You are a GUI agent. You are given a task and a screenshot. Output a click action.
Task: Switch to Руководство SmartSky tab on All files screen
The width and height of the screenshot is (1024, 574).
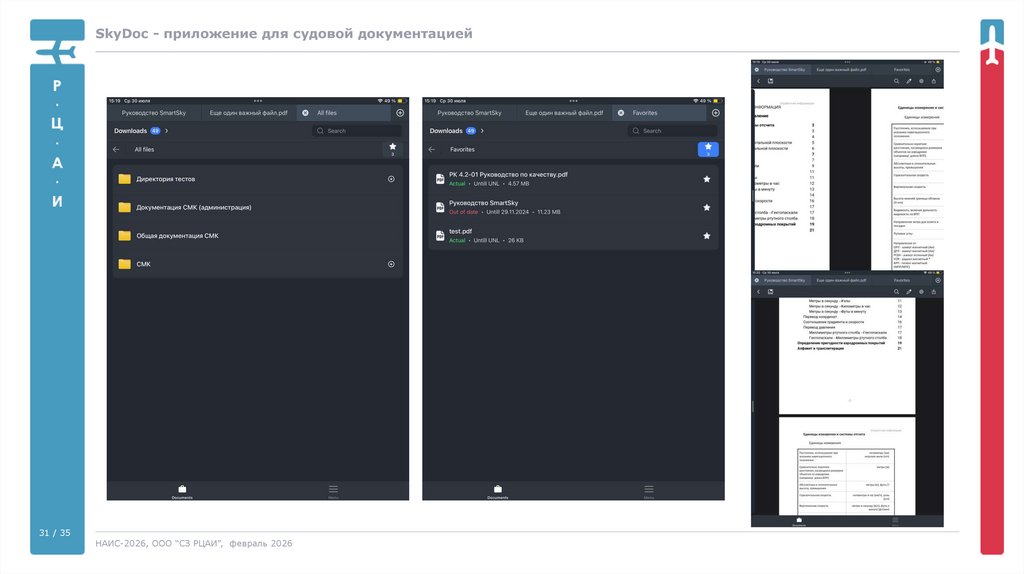[x=154, y=113]
